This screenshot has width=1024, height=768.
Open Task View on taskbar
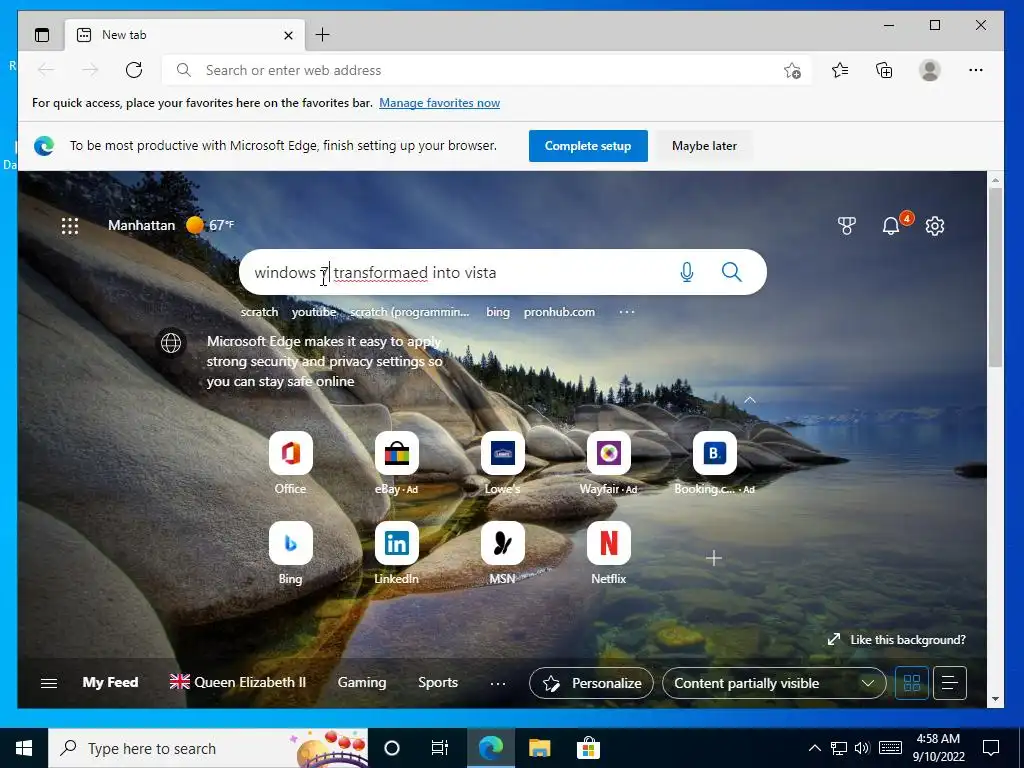(x=440, y=748)
